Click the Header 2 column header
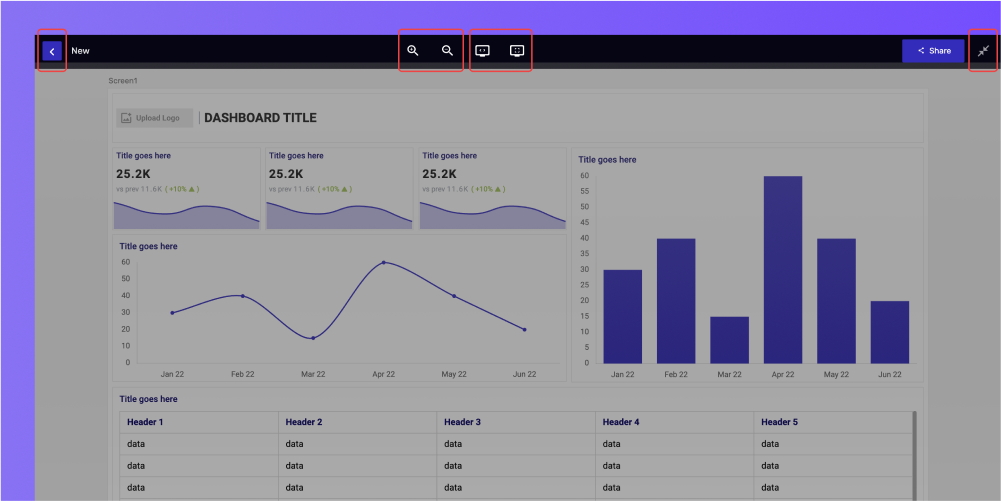This screenshot has height=501, width=1001. [x=358, y=422]
